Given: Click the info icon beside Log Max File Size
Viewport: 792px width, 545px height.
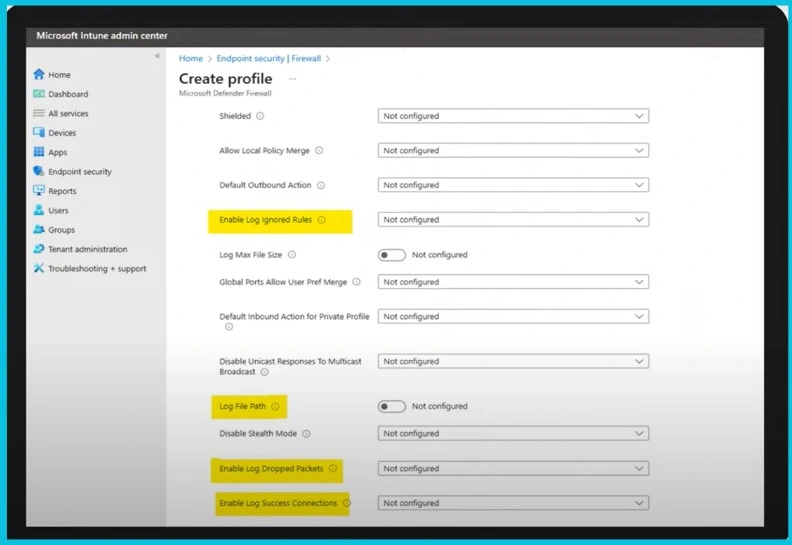Looking at the screenshot, I should coord(292,255).
